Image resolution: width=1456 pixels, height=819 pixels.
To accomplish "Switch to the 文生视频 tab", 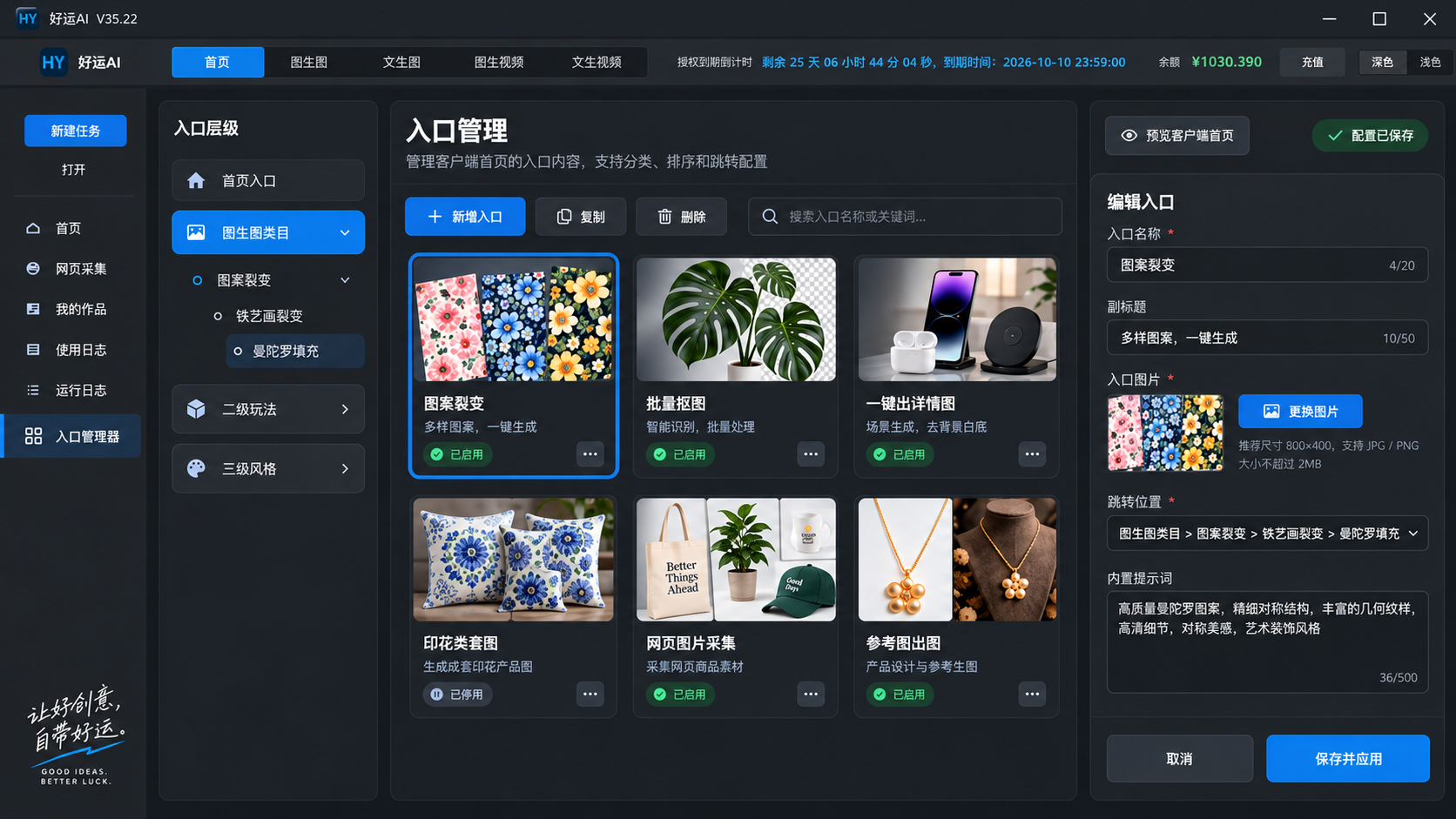I will [597, 62].
